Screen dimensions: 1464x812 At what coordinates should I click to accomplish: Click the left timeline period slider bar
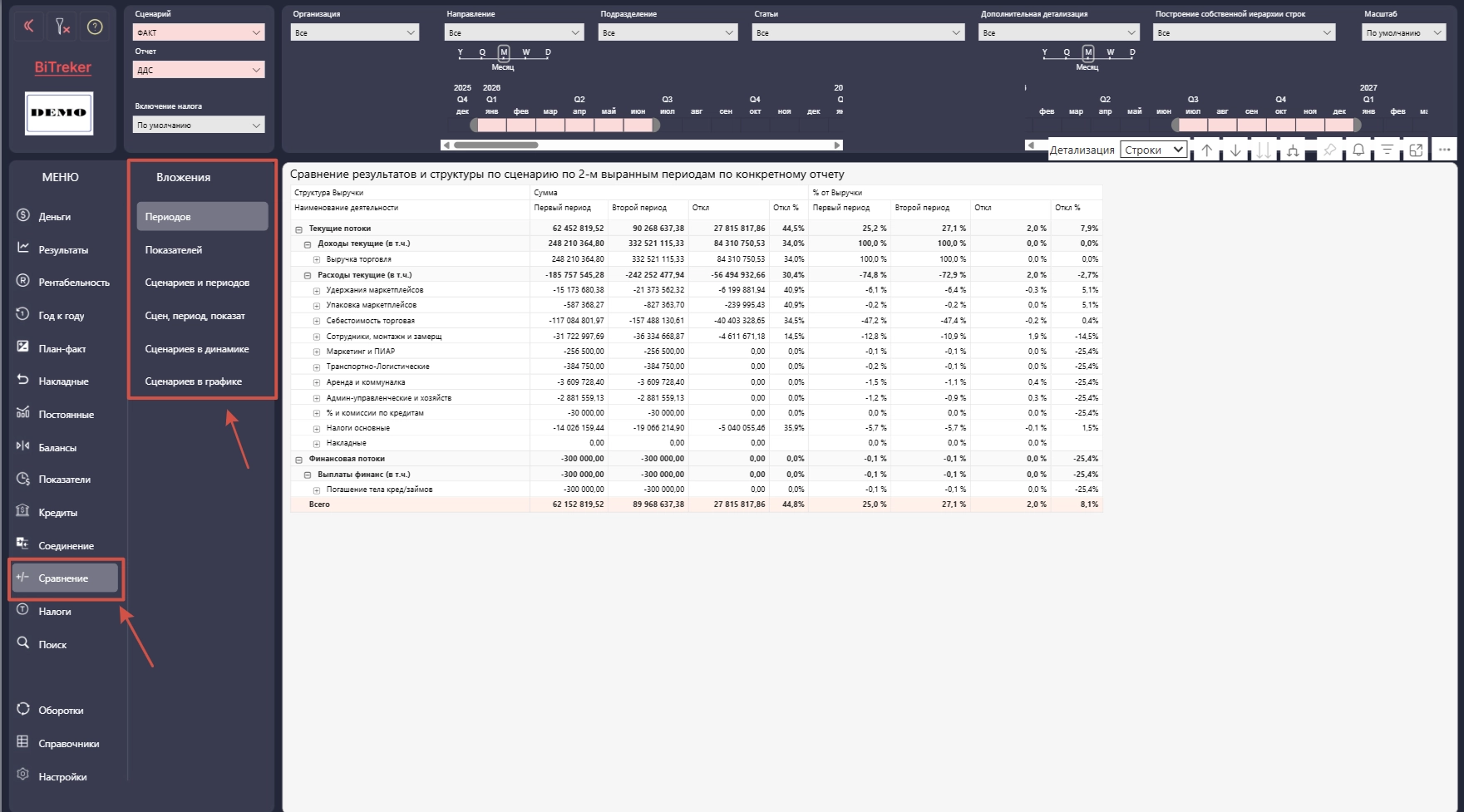point(564,125)
